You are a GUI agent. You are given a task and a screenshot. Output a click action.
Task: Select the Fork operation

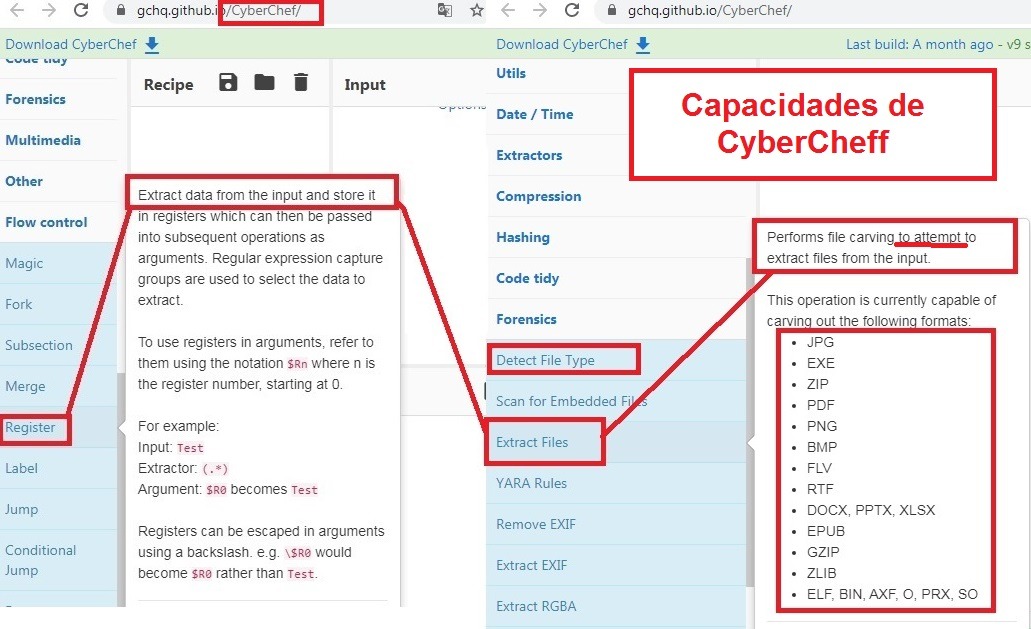(x=58, y=304)
